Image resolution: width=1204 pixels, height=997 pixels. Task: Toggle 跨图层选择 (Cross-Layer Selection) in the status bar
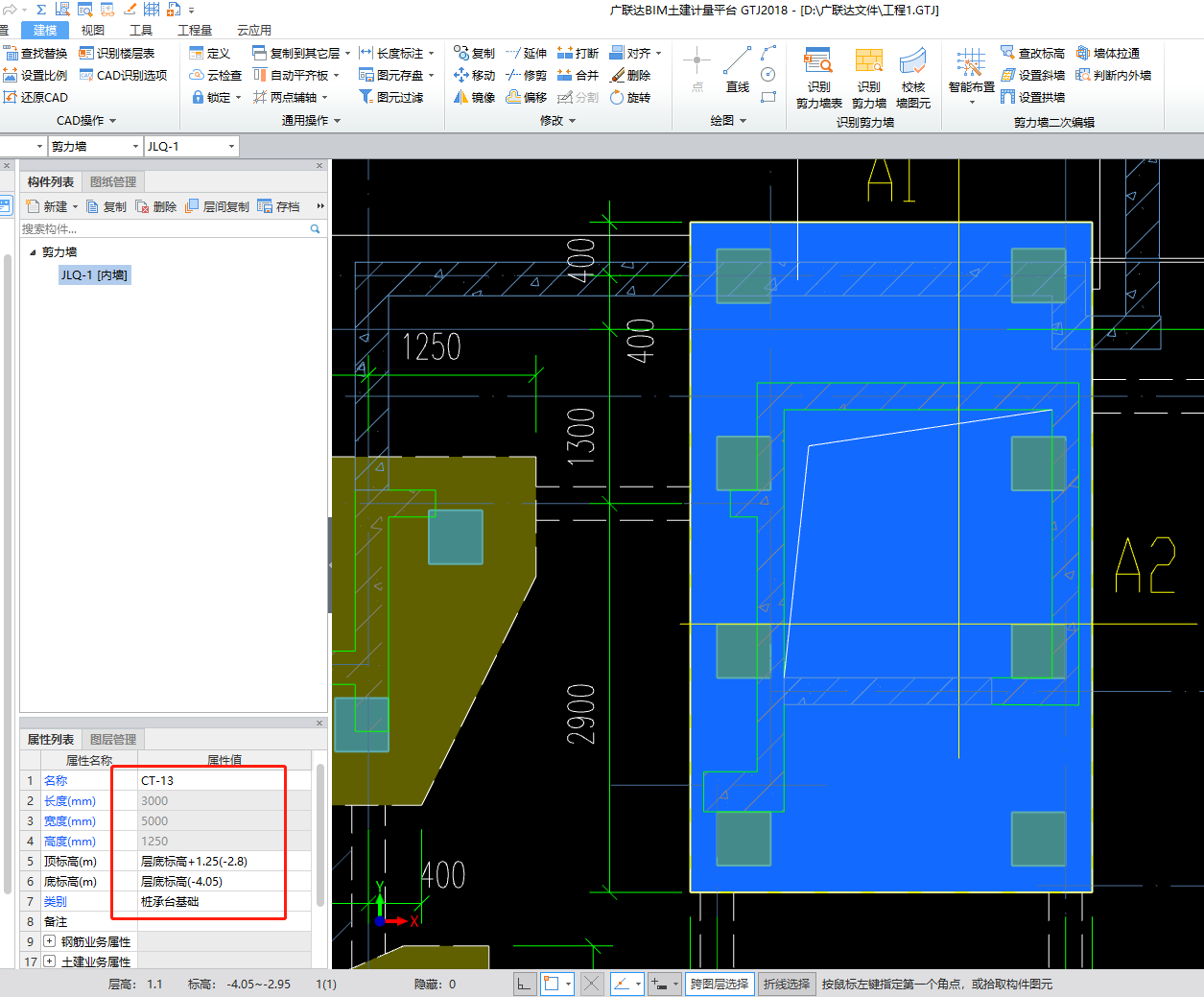point(719,984)
